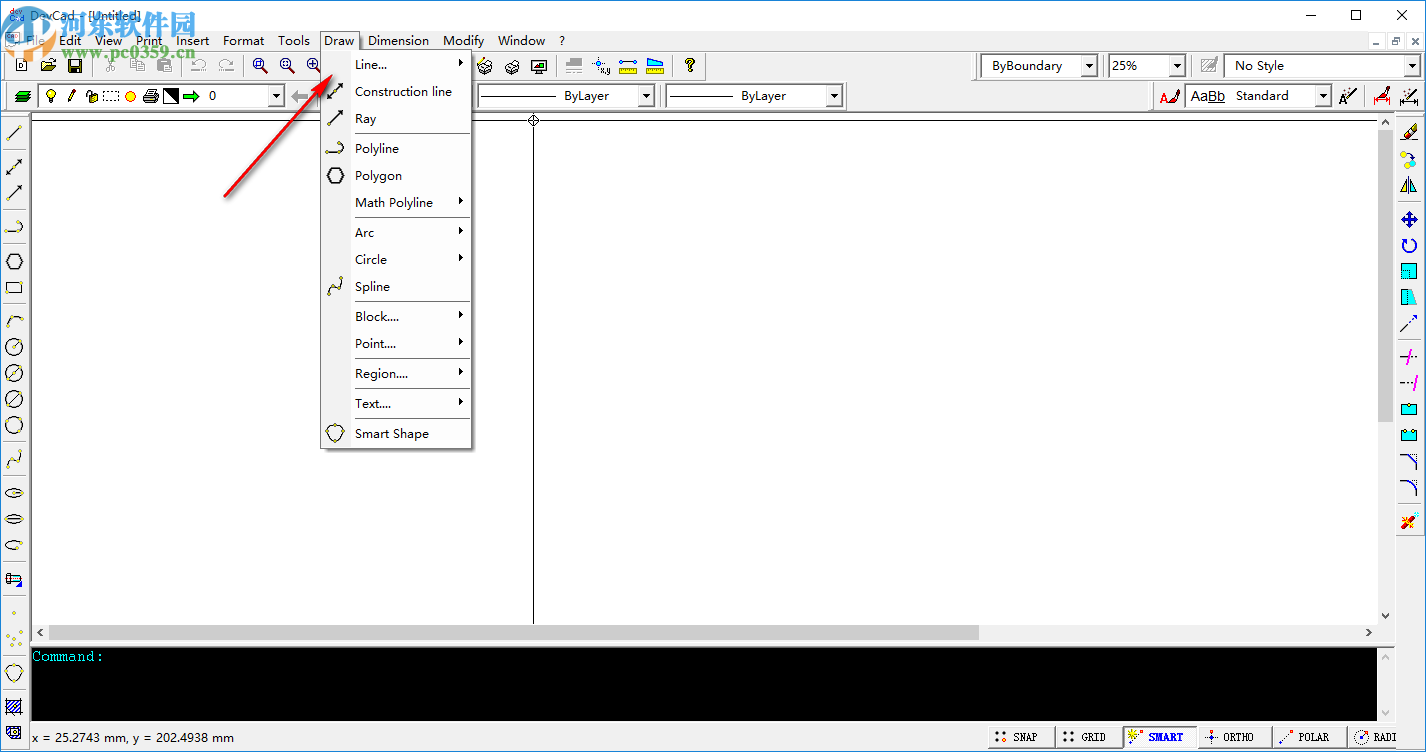Open the Tools menu
This screenshot has width=1426, height=752.
[294, 41]
